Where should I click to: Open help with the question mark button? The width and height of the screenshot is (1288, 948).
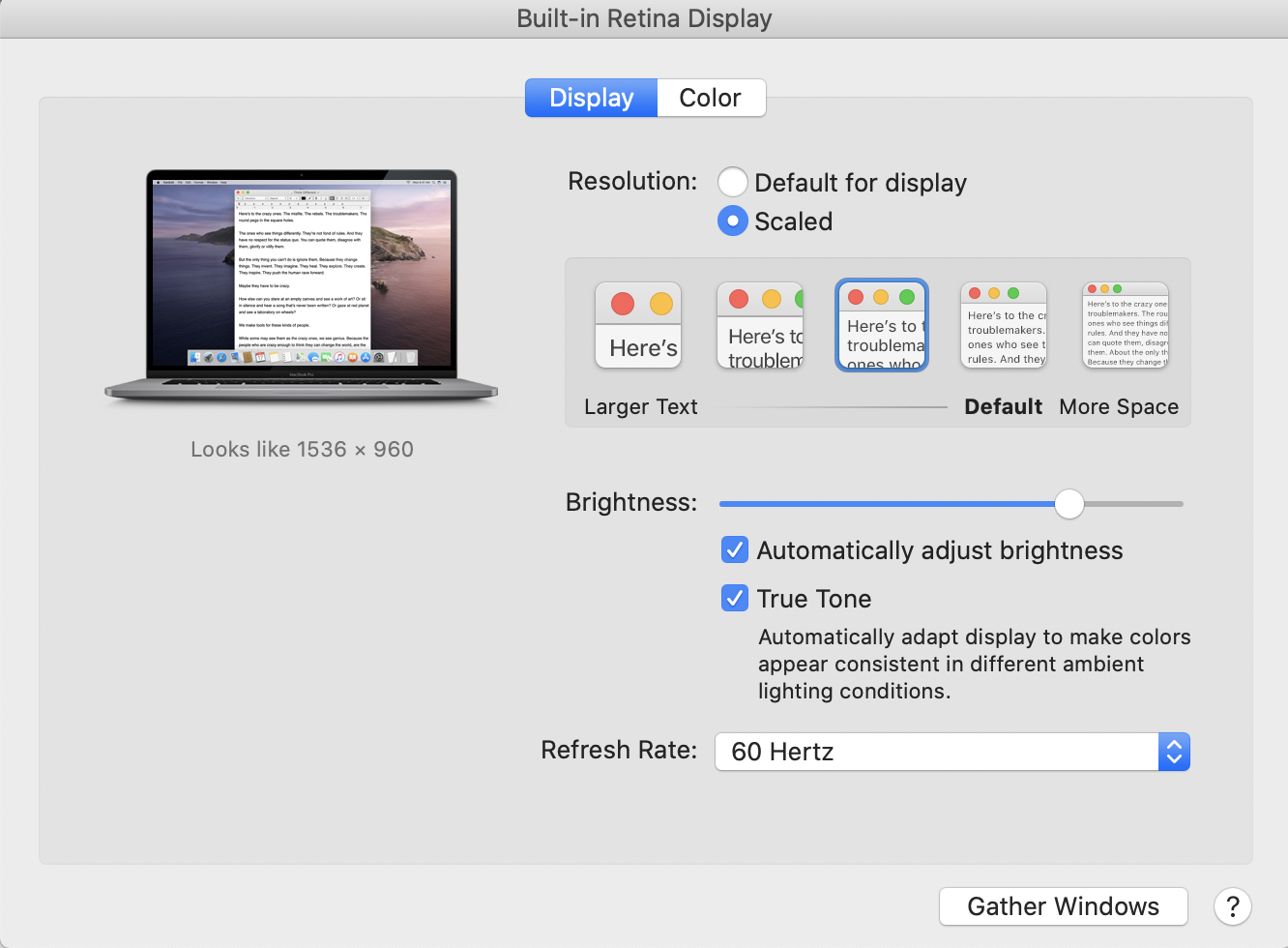pos(1233,906)
